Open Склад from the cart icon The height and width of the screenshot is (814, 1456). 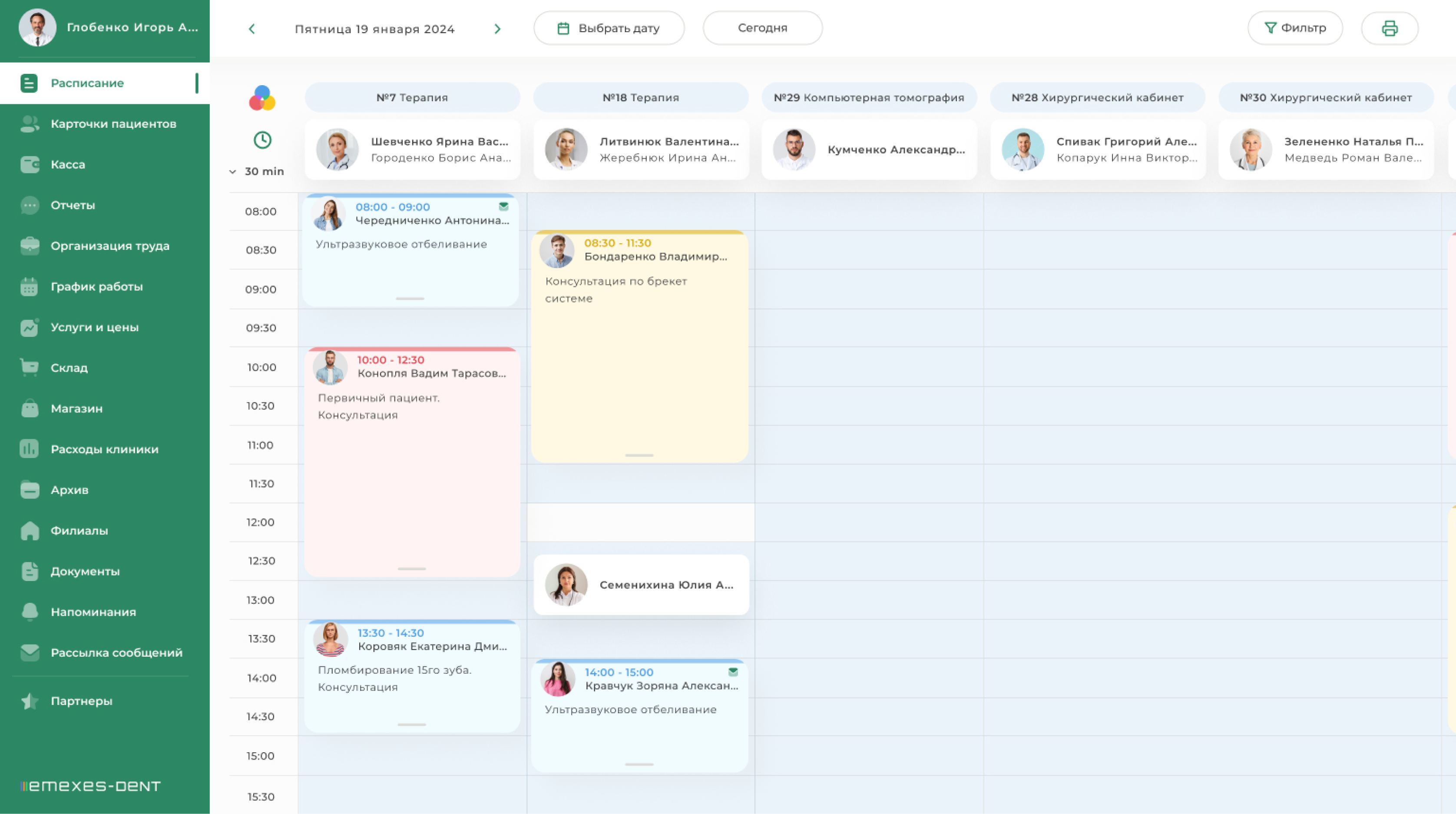(30, 368)
